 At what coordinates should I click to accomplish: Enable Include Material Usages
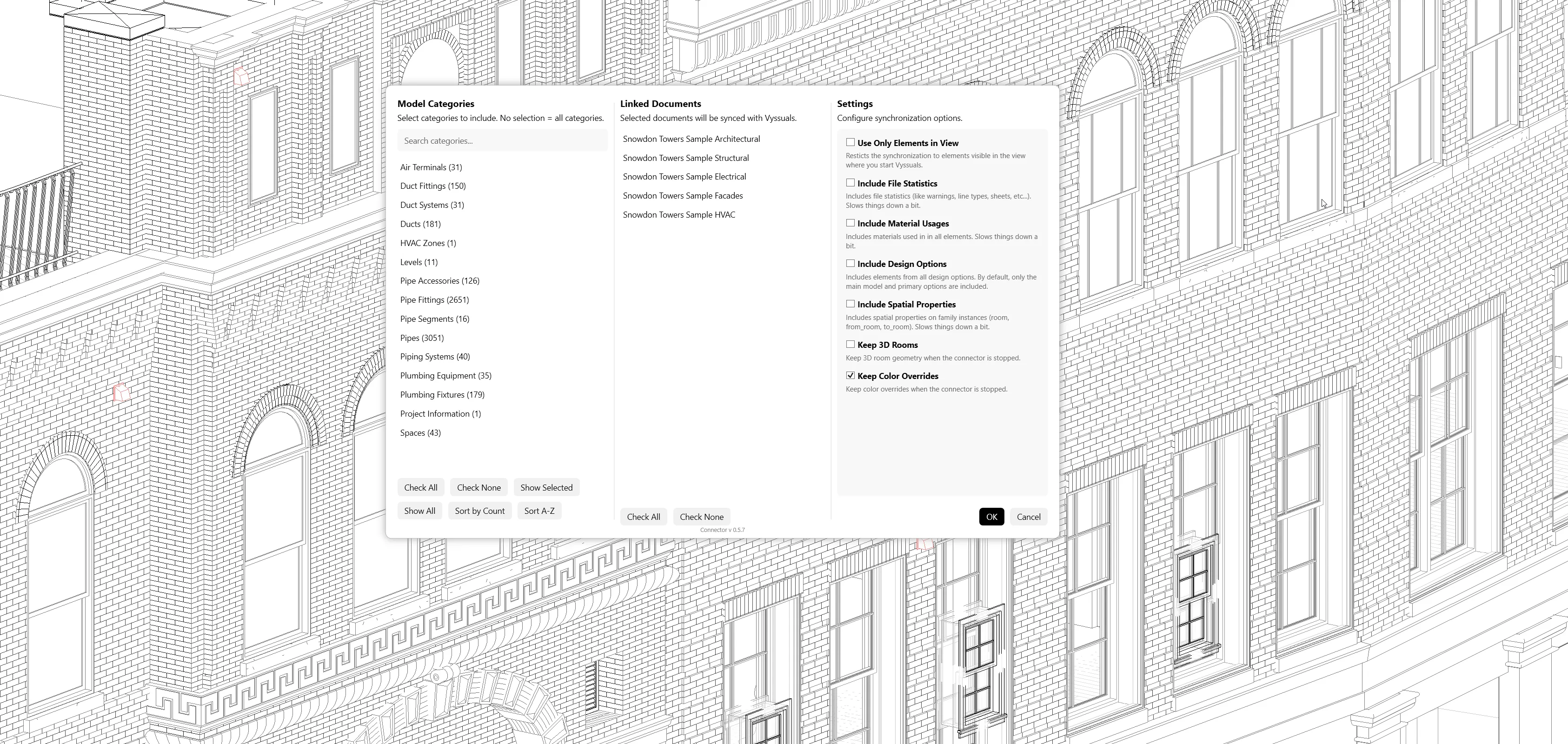pyautogui.click(x=850, y=222)
